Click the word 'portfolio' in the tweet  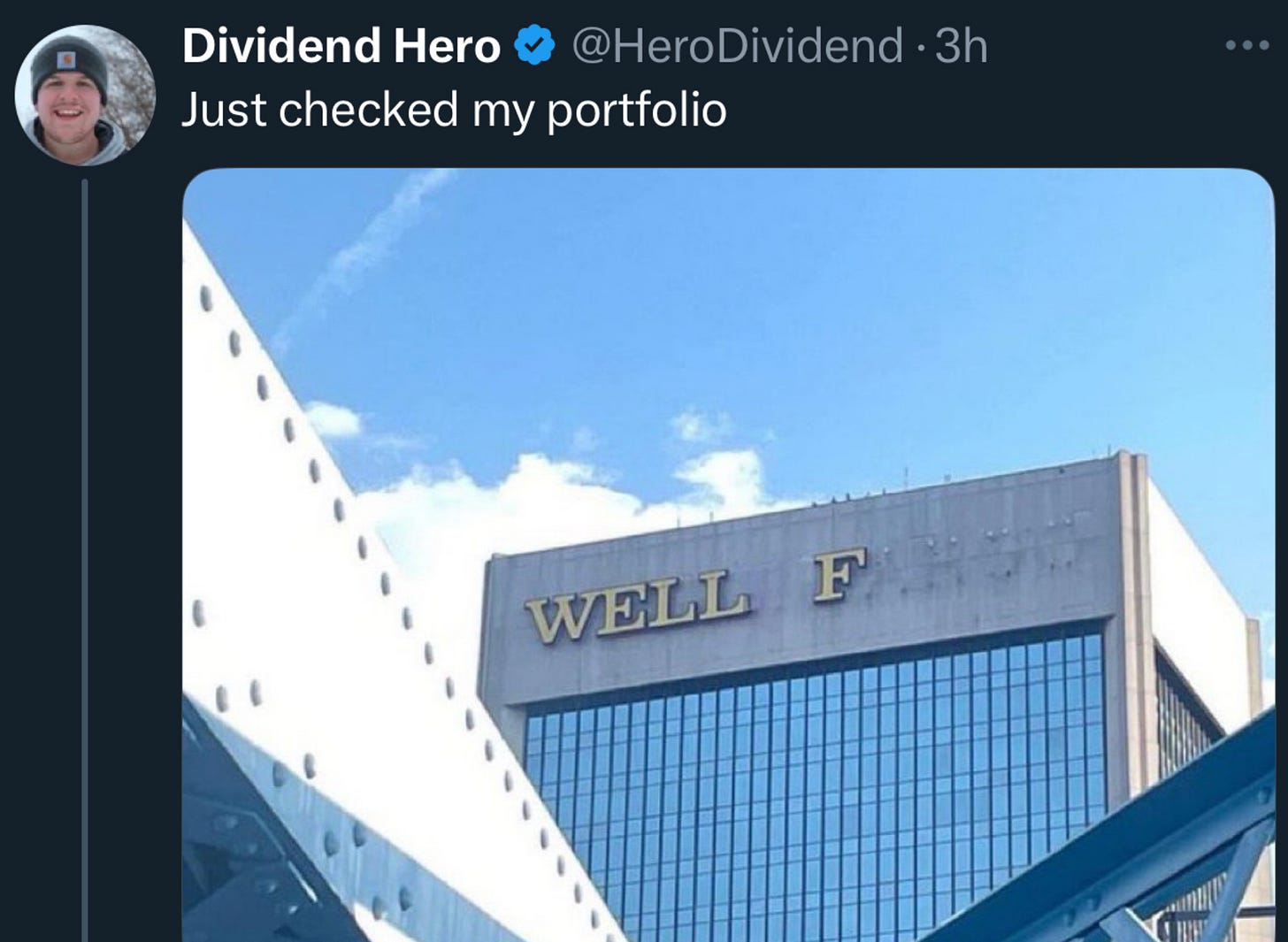click(x=637, y=112)
